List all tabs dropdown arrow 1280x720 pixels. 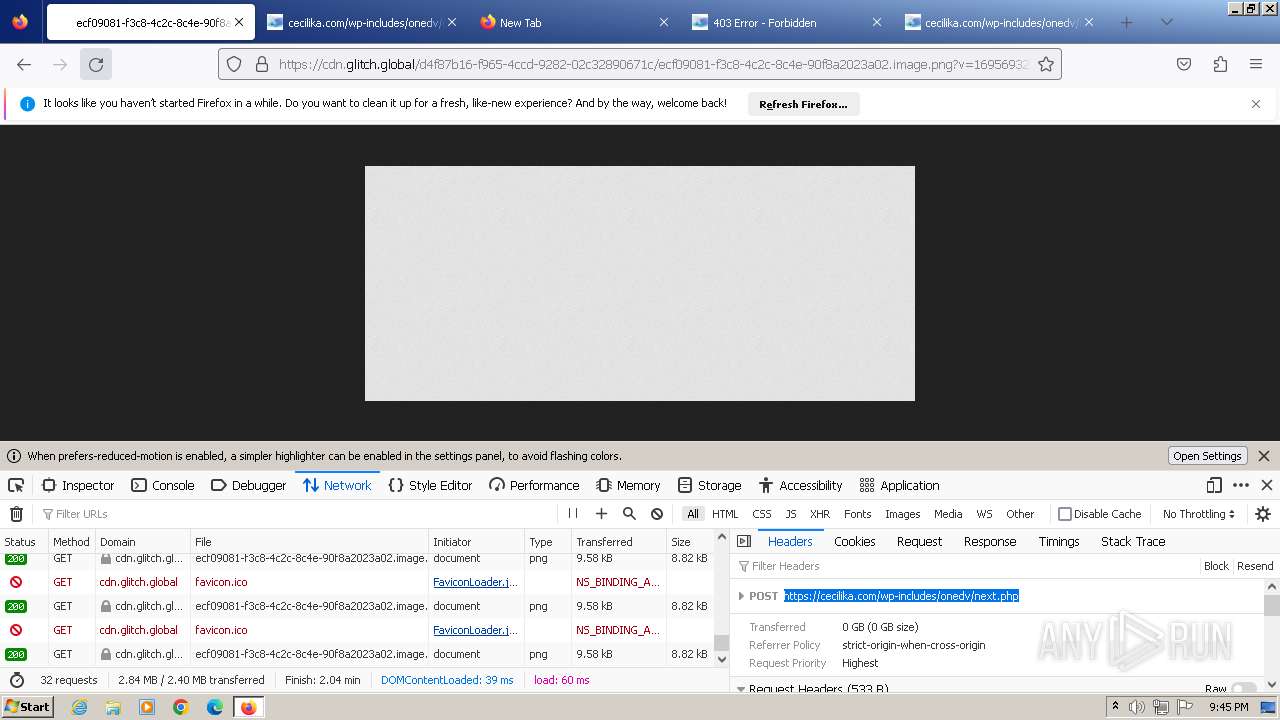point(1166,22)
